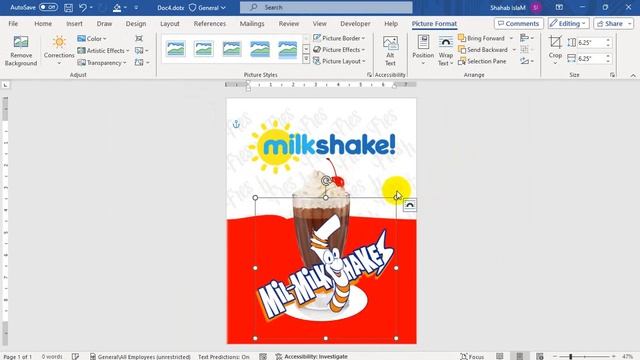Click the Save icon in title bar
Viewport: 640px width, 360px height.
(69, 7)
